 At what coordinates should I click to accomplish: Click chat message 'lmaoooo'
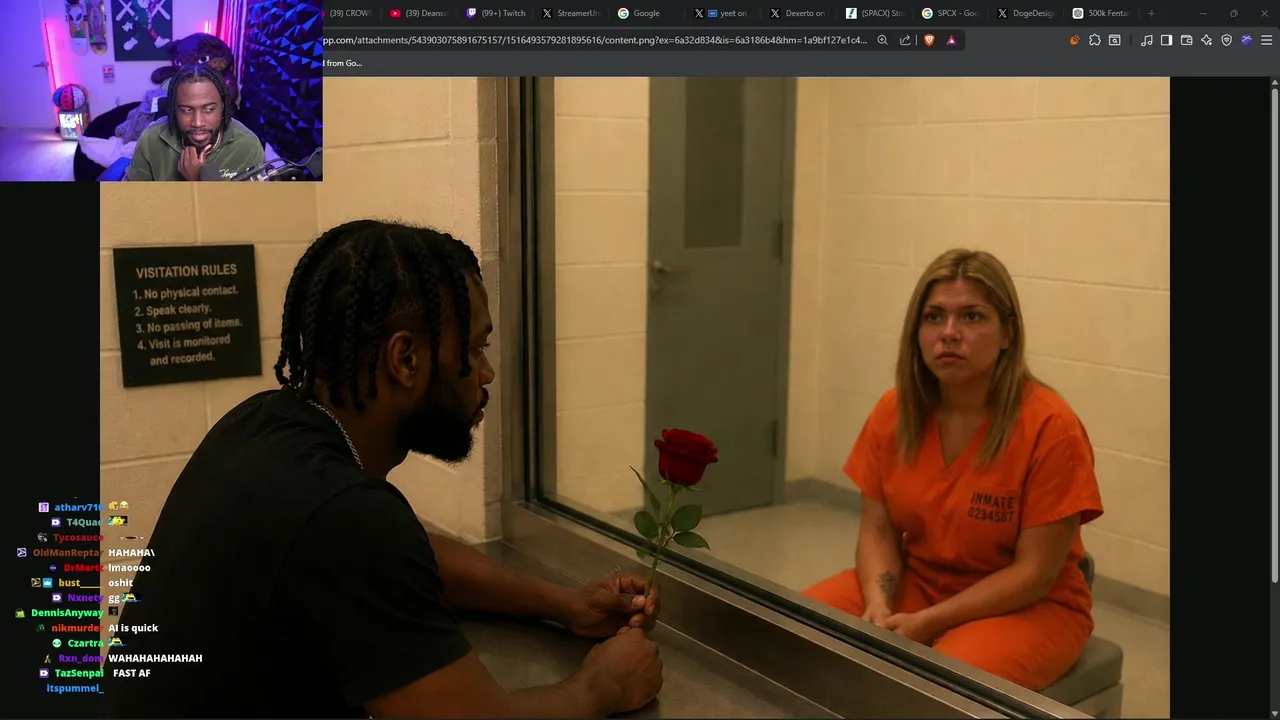tap(129, 568)
